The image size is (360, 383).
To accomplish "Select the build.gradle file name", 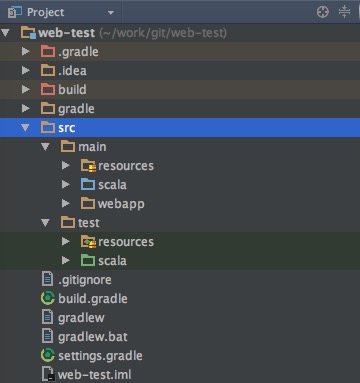I will (93, 299).
